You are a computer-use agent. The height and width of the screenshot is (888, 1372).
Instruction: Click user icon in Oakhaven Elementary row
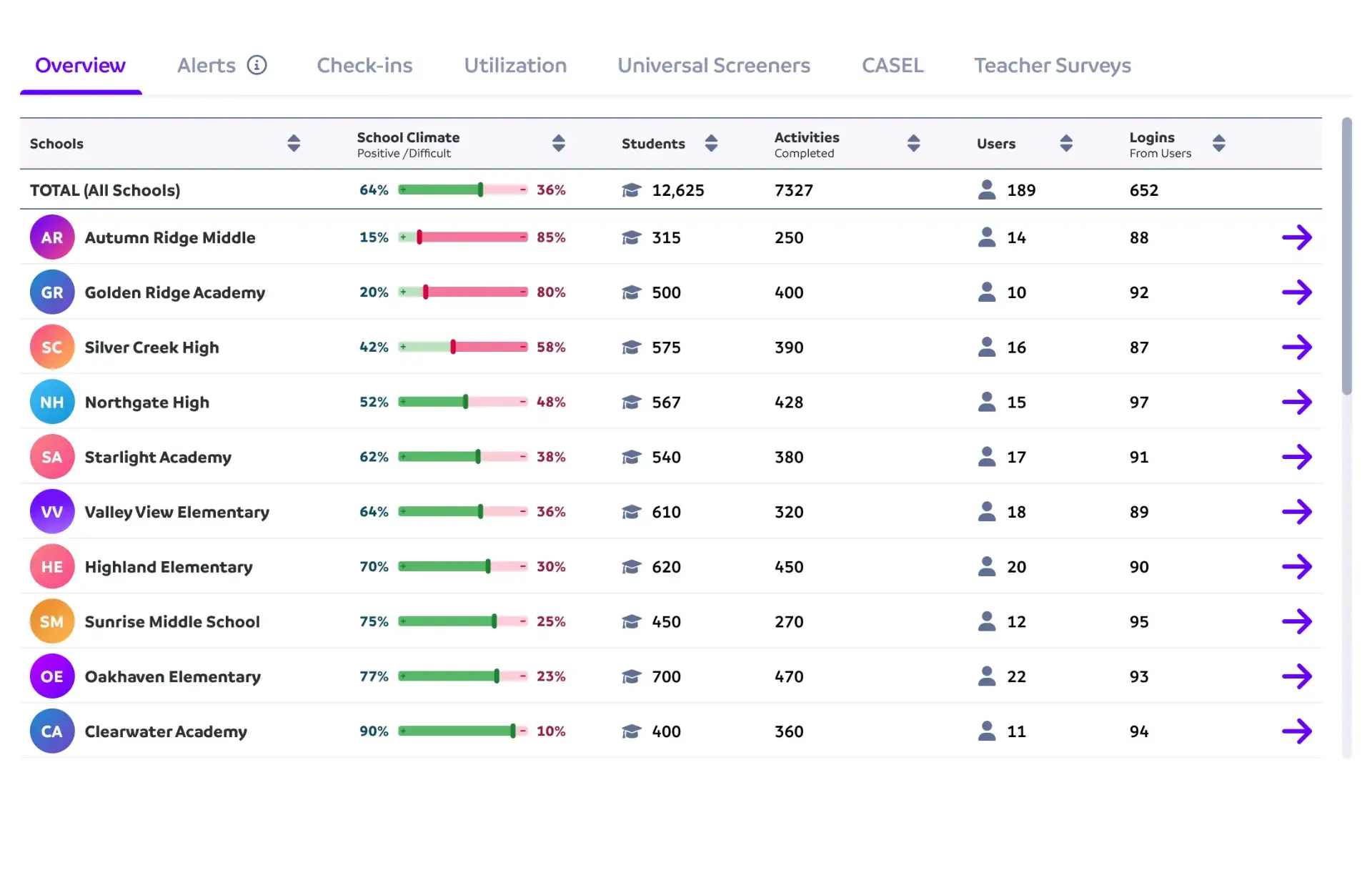tap(987, 676)
